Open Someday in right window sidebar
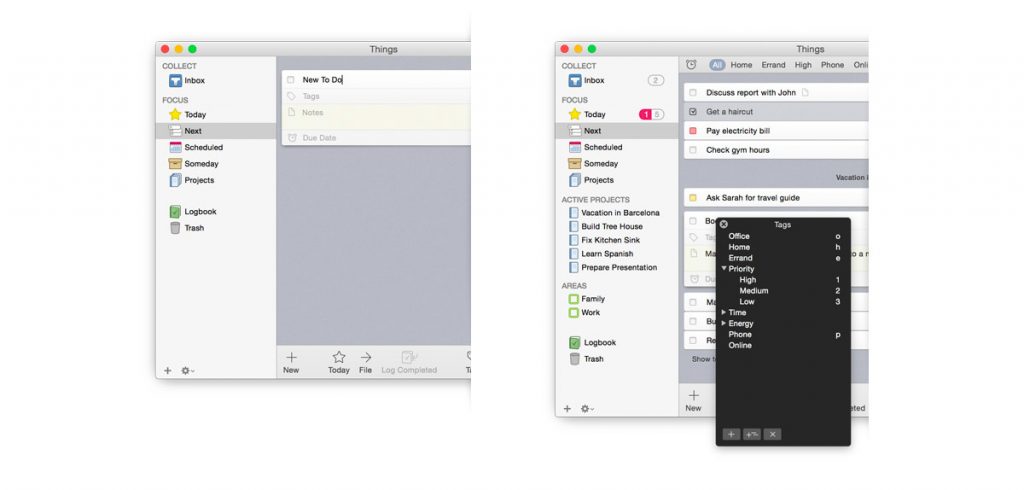This screenshot has width=1024, height=490. pyautogui.click(x=594, y=163)
